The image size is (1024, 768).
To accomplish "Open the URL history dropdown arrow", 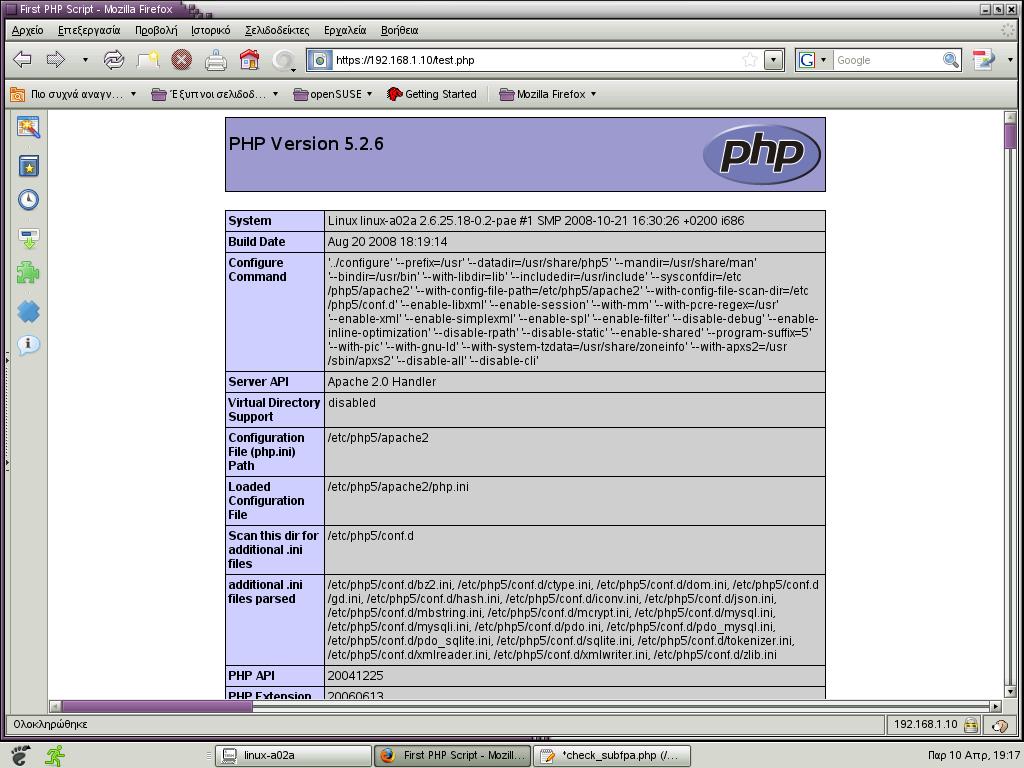I will (774, 60).
